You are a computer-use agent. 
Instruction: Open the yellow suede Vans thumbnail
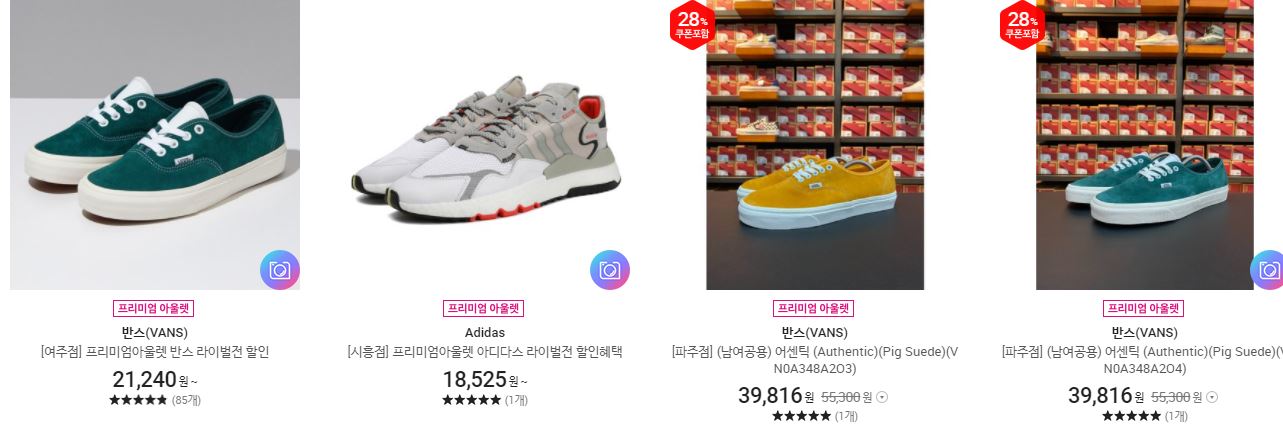point(815,145)
